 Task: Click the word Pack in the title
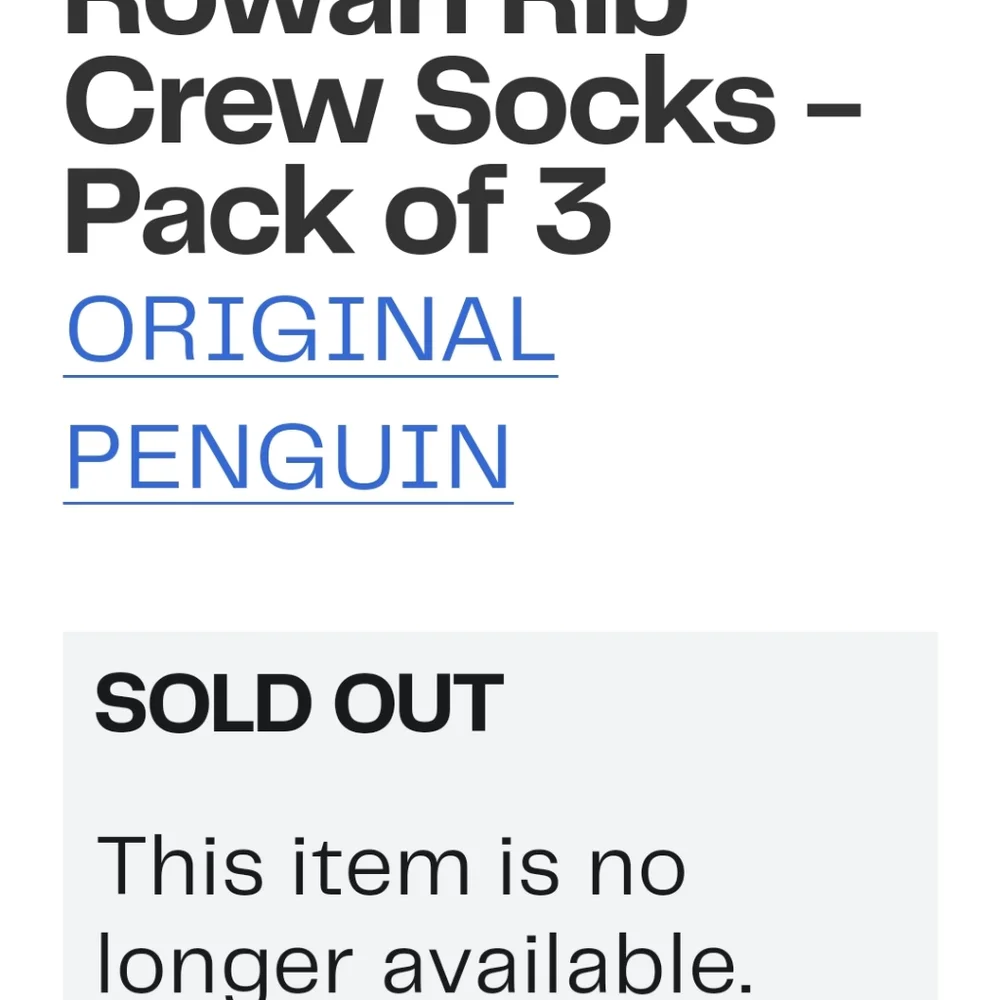(209, 210)
